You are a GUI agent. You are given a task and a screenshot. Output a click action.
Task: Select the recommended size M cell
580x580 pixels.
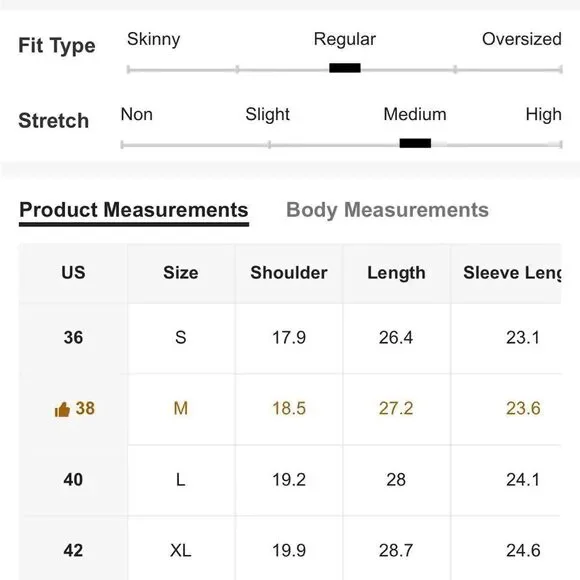181,409
